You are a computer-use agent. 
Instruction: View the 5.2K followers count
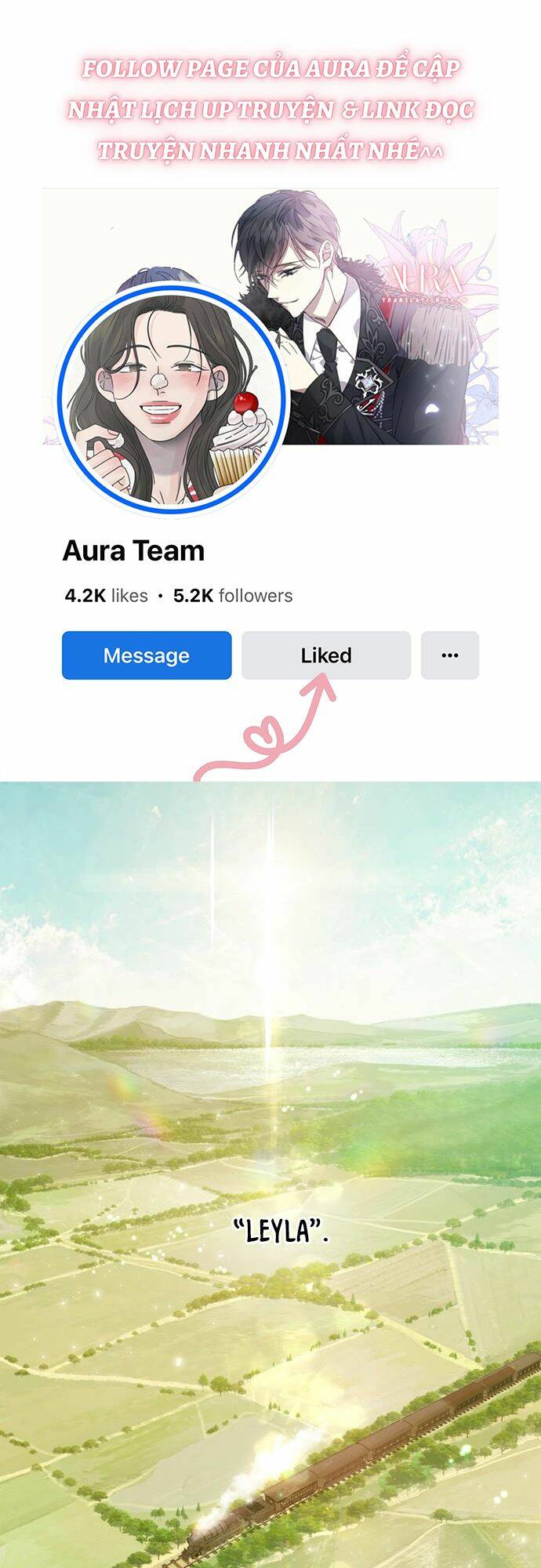coord(233,596)
